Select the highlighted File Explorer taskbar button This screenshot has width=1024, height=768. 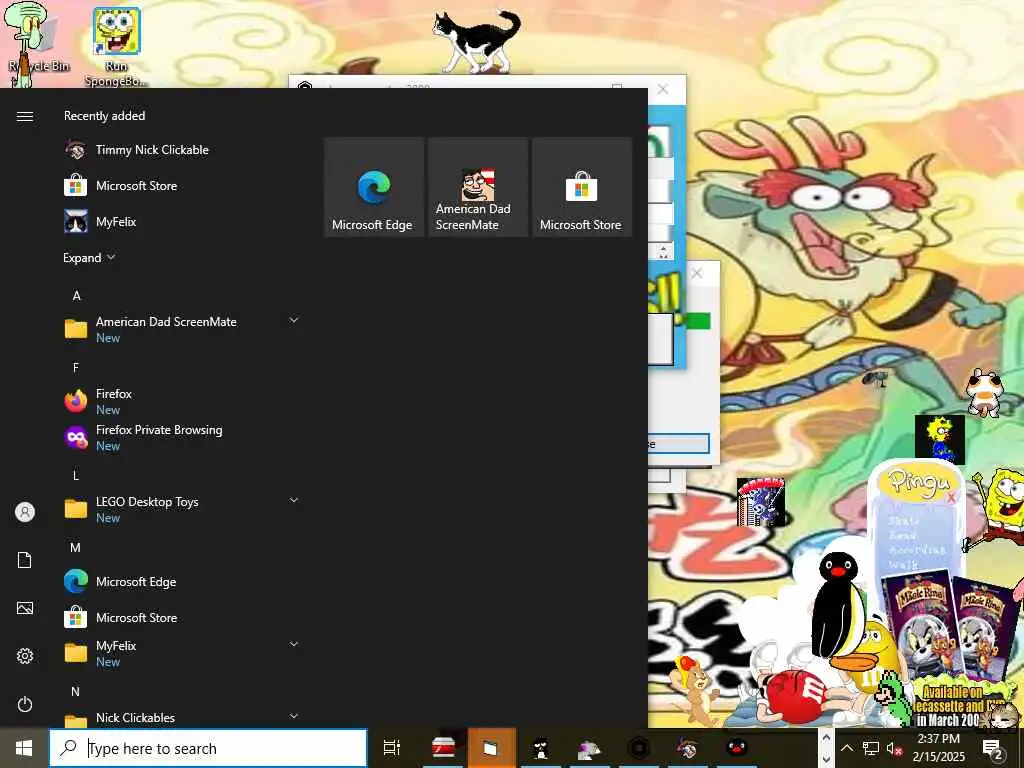tap(491, 748)
